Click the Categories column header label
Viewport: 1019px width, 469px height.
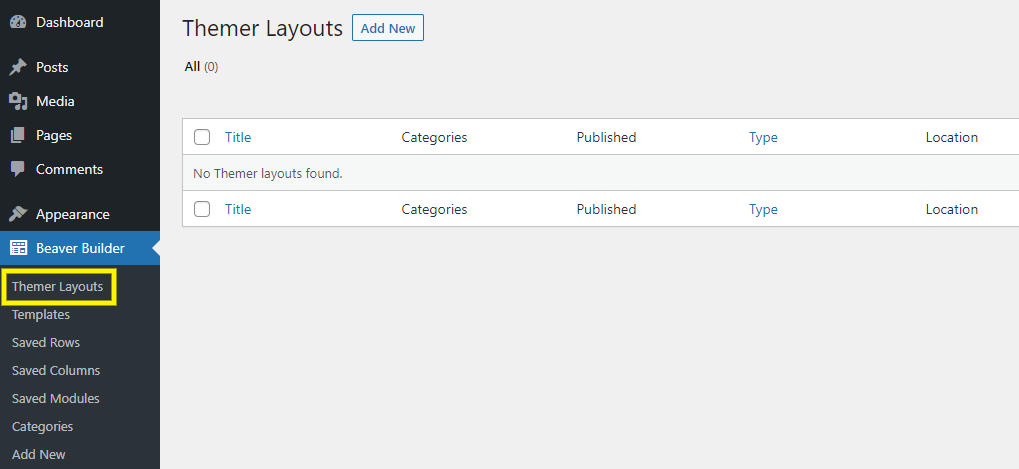434,137
